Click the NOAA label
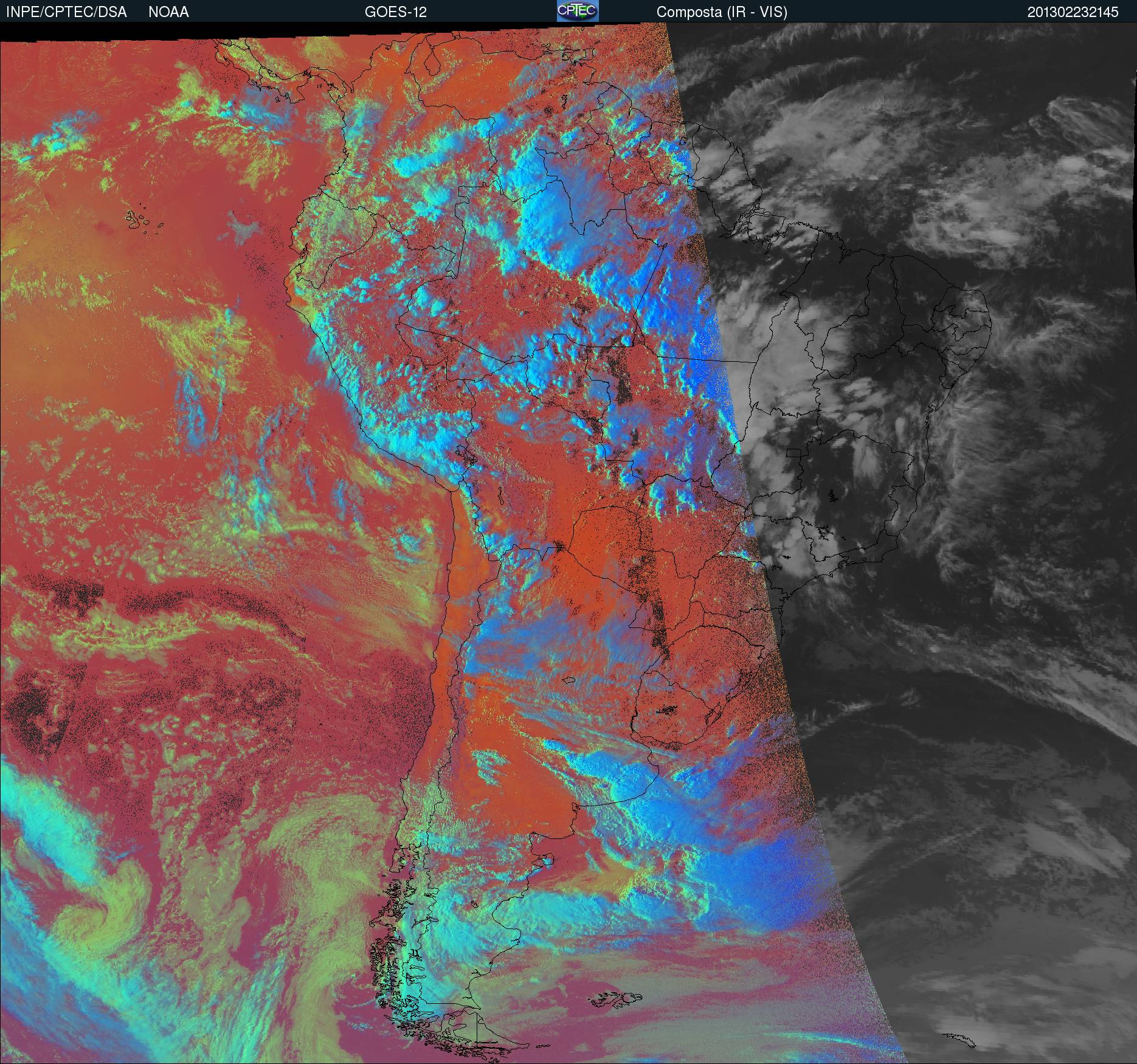Image resolution: width=1137 pixels, height=1064 pixels. click(x=168, y=12)
